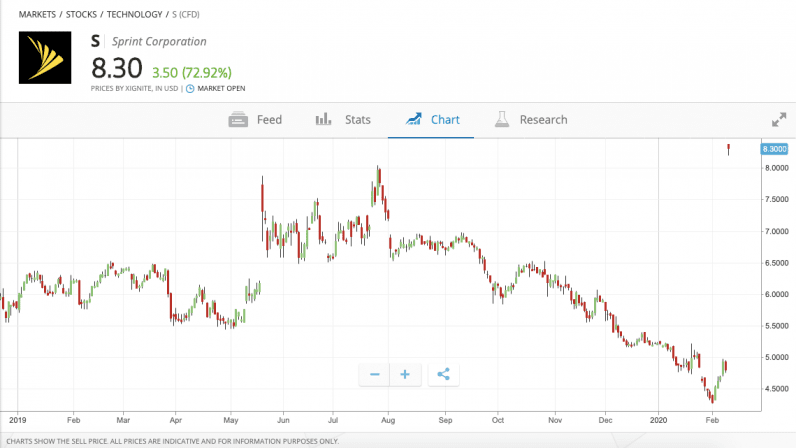Click the blue 8.3000 price axis label
Screen dimensions: 796x448
(775, 149)
